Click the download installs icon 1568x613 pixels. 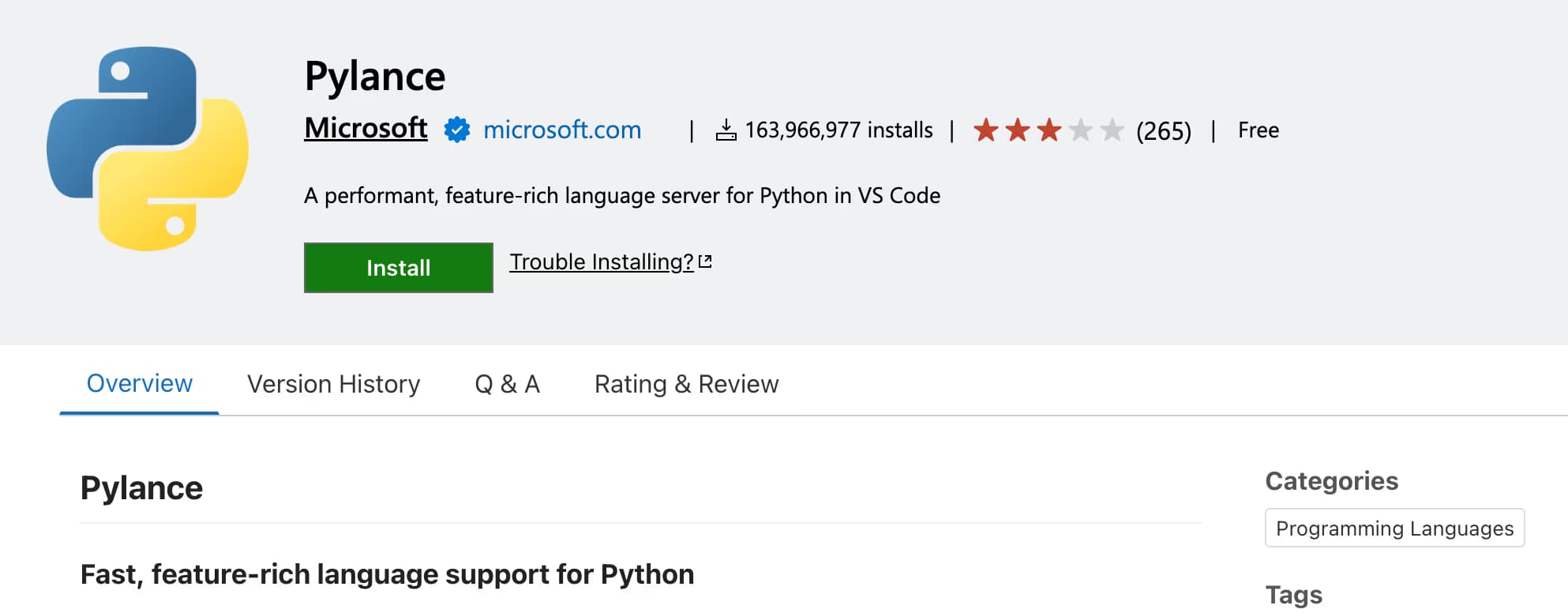tap(726, 130)
